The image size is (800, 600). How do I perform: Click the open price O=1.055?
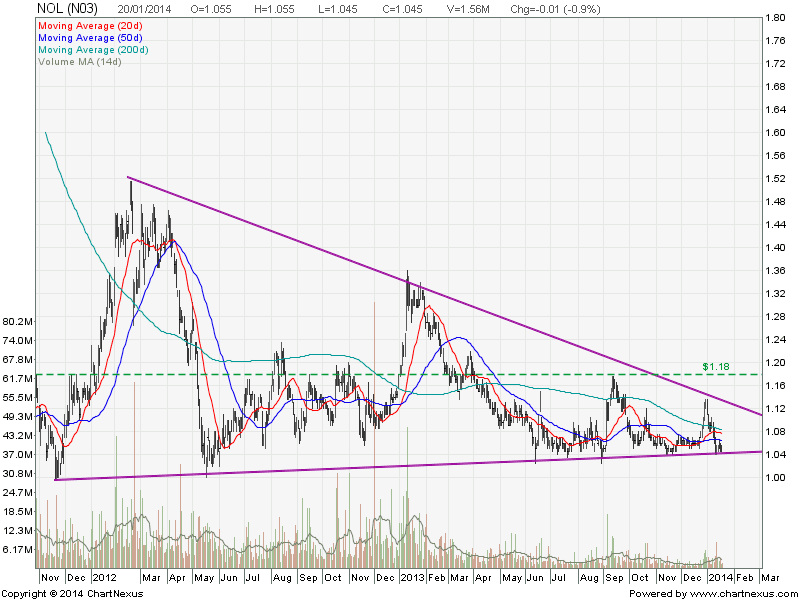211,9
